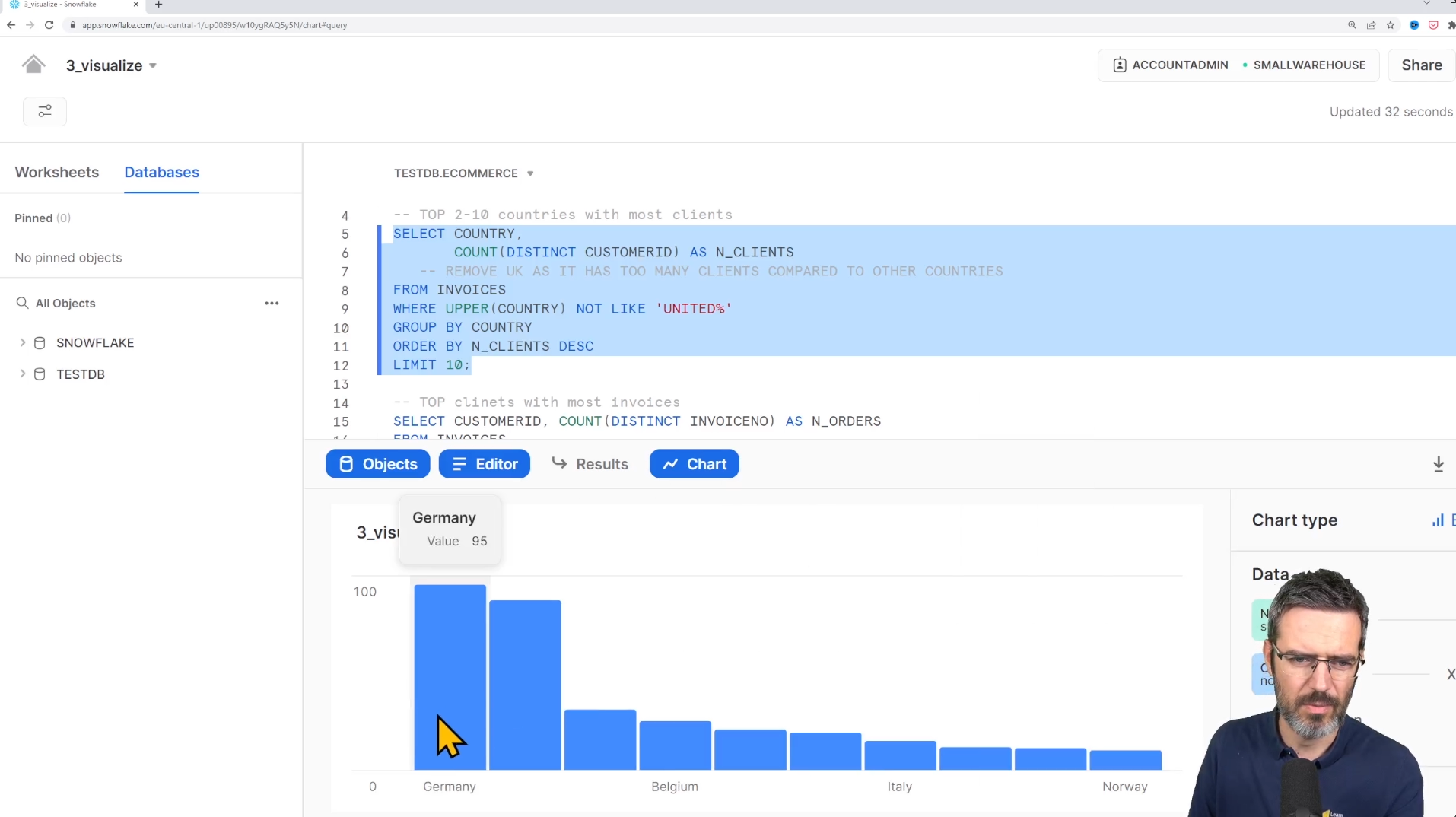Go forward with the browser forward arrow
1456x817 pixels.
[30, 25]
